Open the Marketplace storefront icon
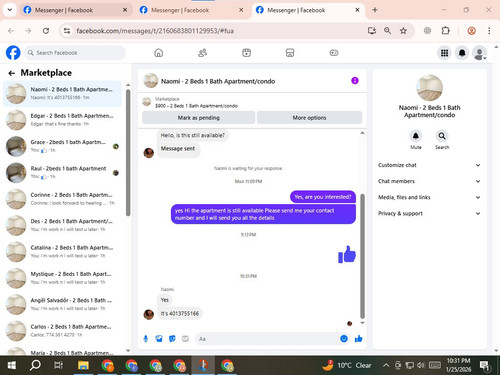Screen dimensions: 500x375 pos(290,53)
